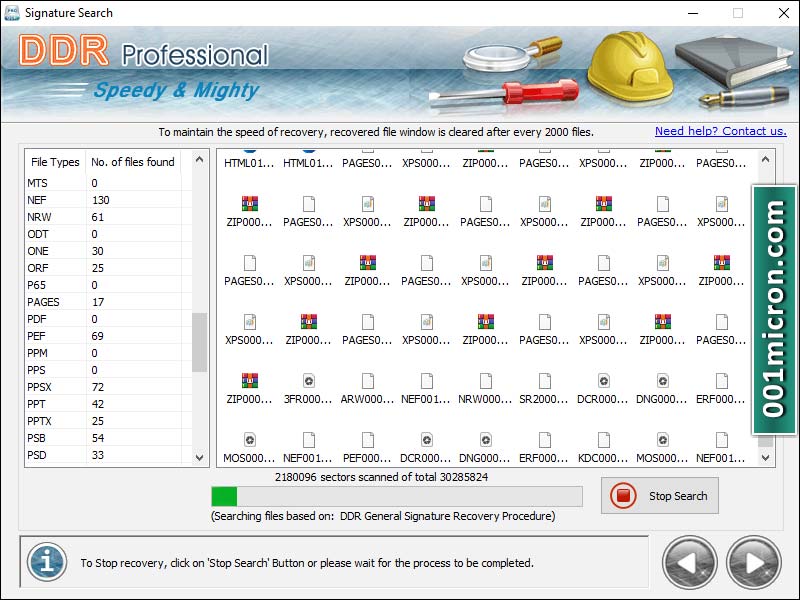
Task: Click the Signature Search title bar icon
Action: point(14,12)
